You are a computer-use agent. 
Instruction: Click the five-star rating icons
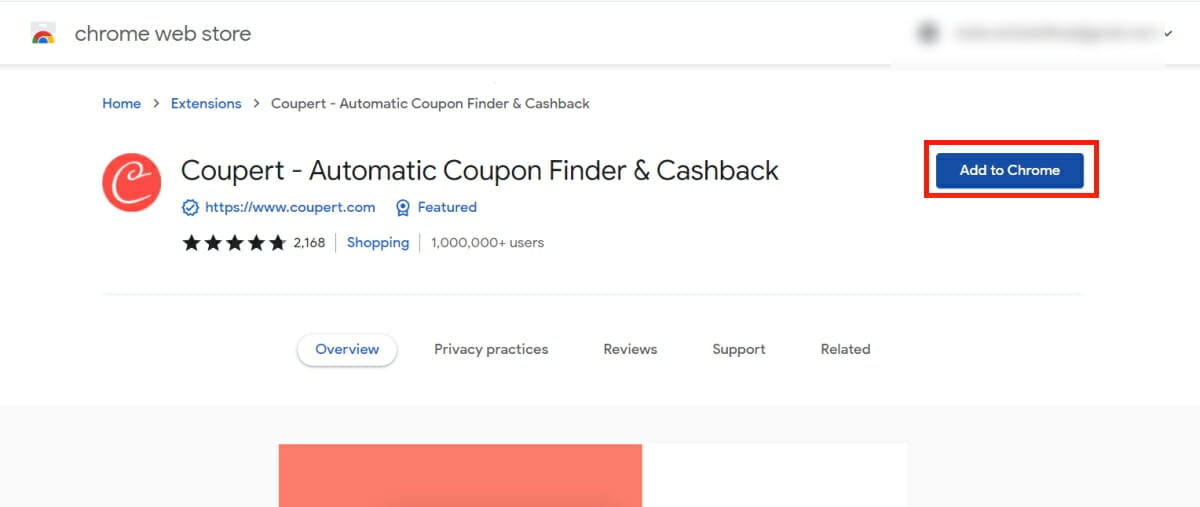pyautogui.click(x=234, y=243)
